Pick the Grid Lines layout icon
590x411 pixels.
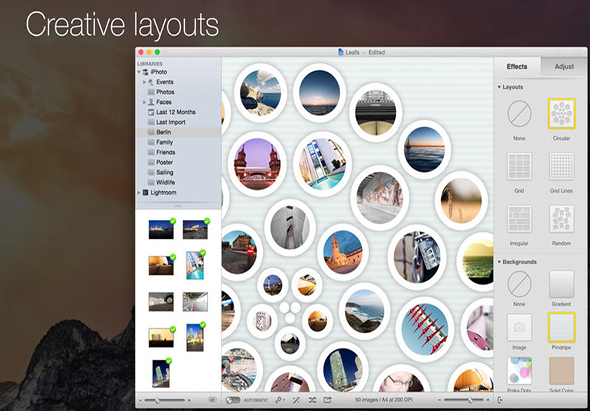click(x=561, y=166)
